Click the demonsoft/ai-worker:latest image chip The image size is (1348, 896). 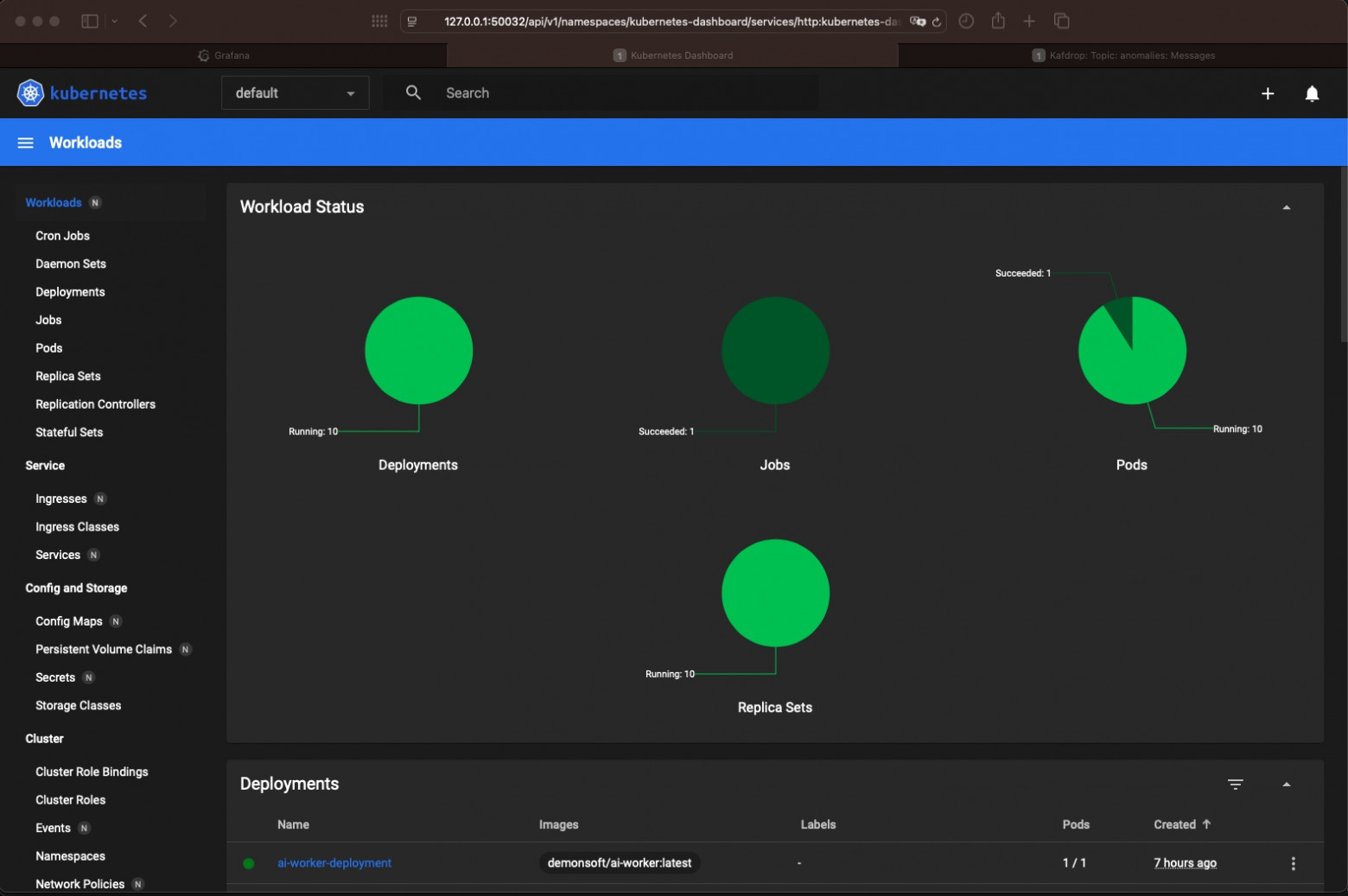pyautogui.click(x=620, y=863)
